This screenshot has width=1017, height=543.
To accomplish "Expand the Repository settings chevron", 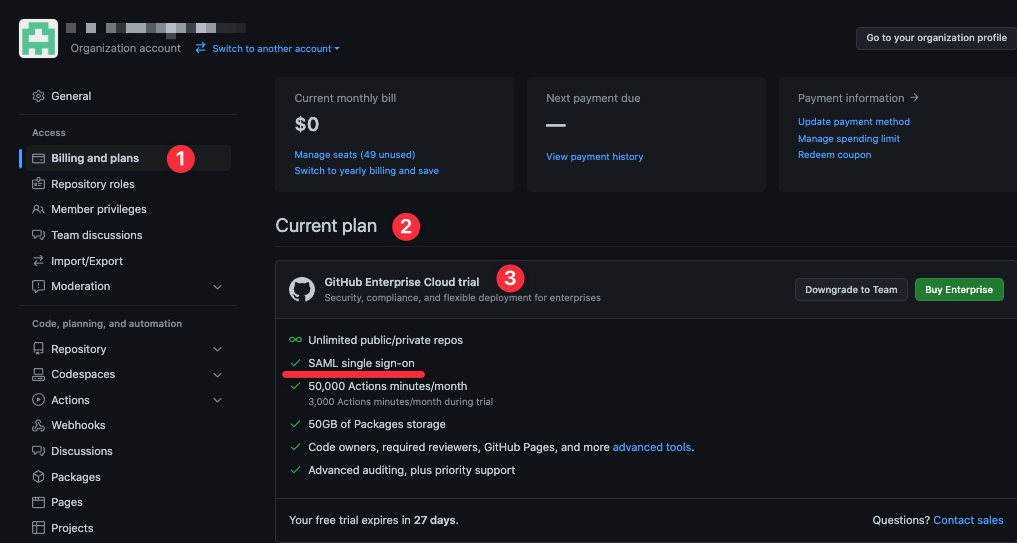I will [x=218, y=349].
